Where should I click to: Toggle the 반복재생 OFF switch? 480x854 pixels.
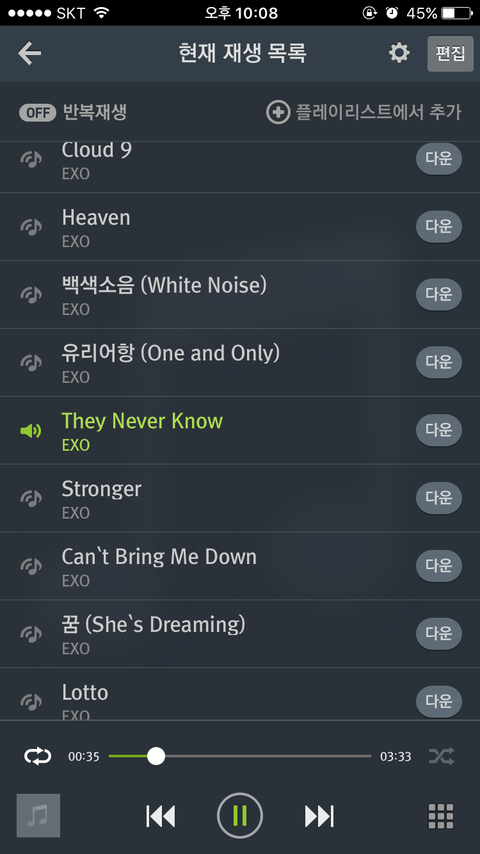click(38, 113)
